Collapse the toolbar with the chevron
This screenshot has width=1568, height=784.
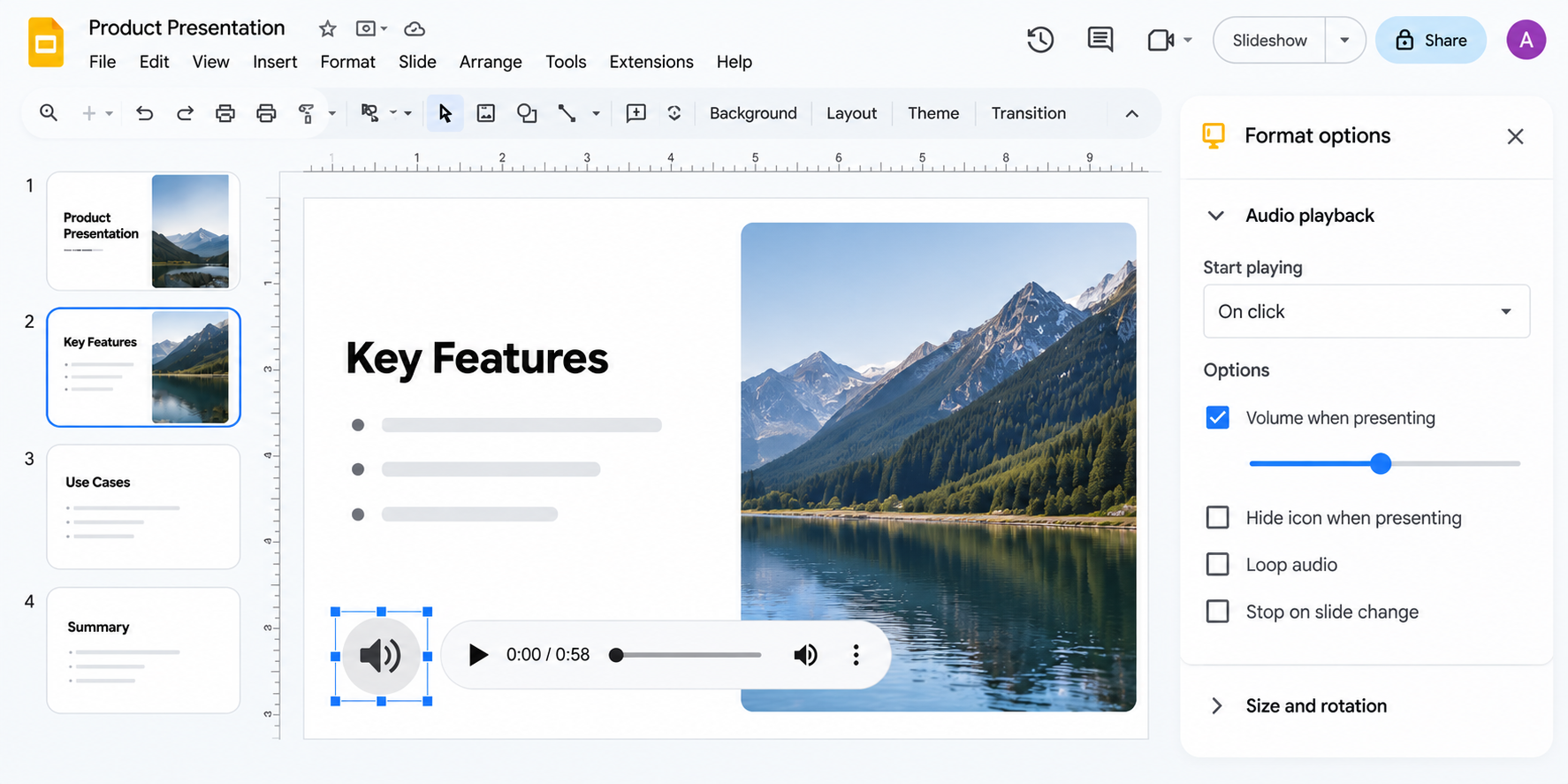coord(1131,113)
